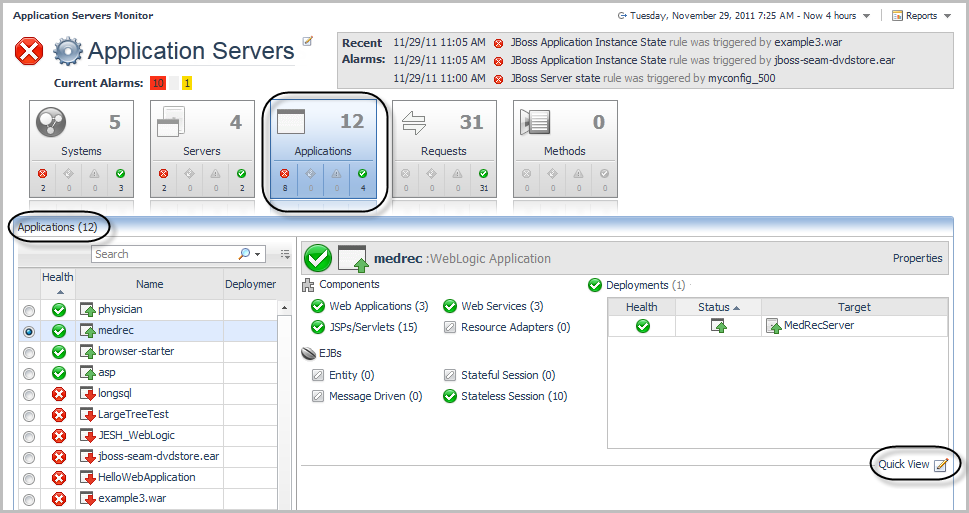Select the LargeTreeTest radio button

coord(29,415)
